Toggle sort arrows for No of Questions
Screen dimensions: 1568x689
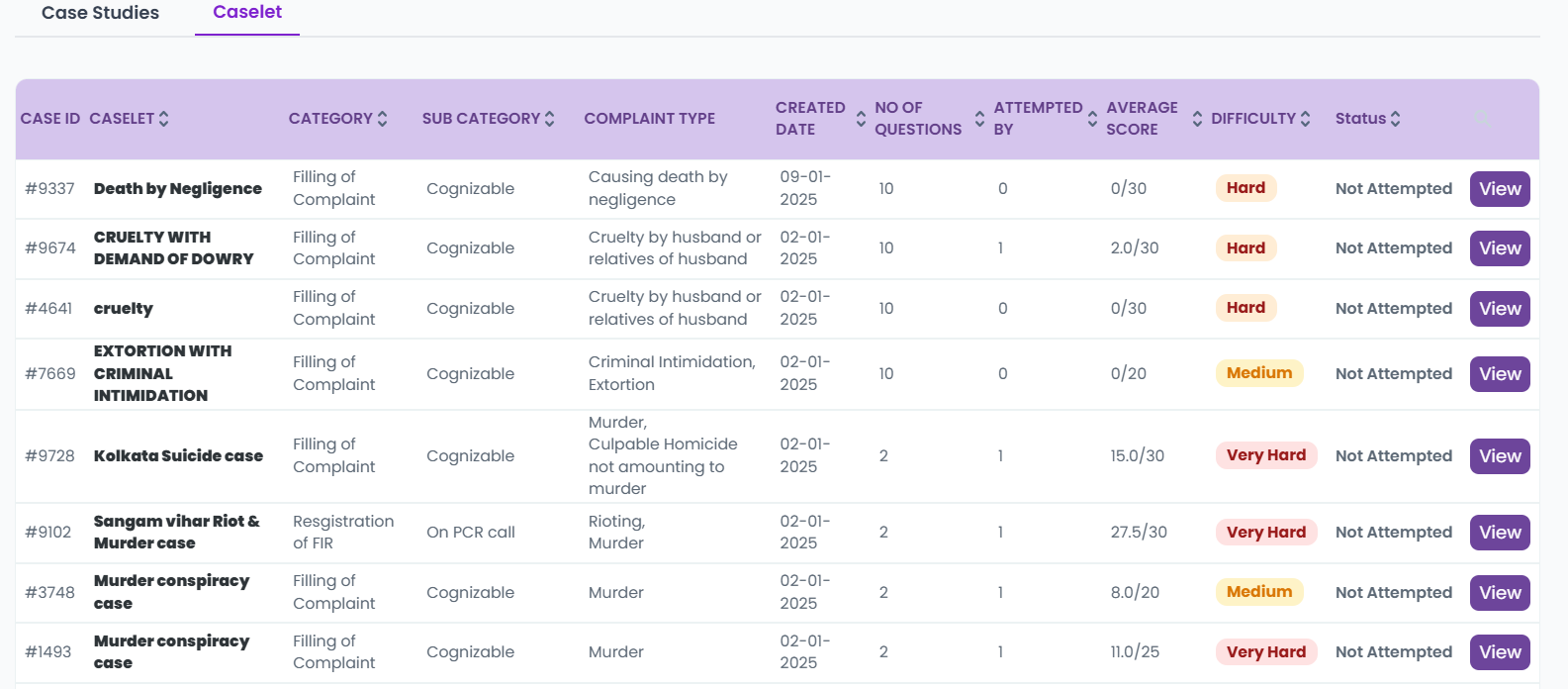click(979, 119)
